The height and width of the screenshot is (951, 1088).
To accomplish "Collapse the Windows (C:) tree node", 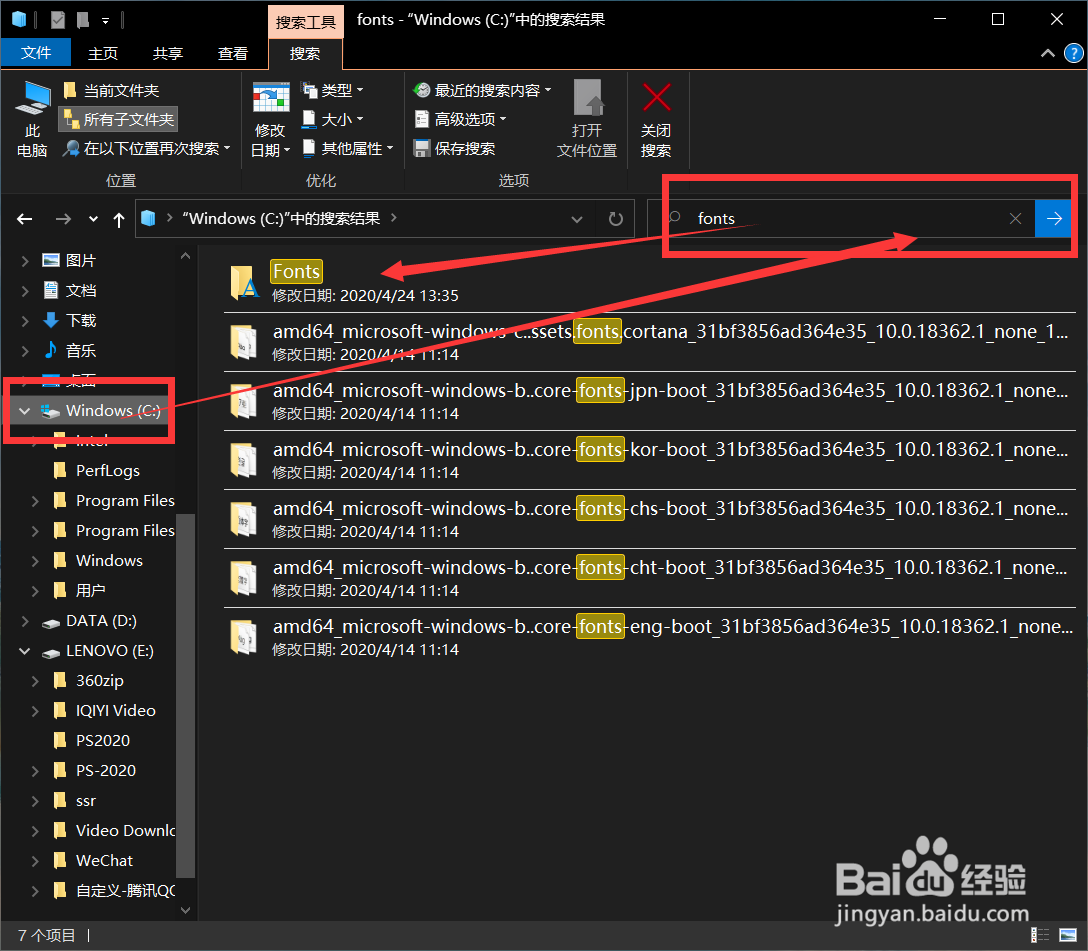I will (24, 411).
